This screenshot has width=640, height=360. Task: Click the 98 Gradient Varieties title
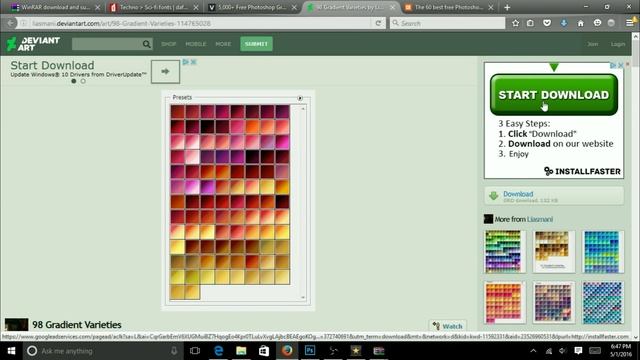[77, 324]
